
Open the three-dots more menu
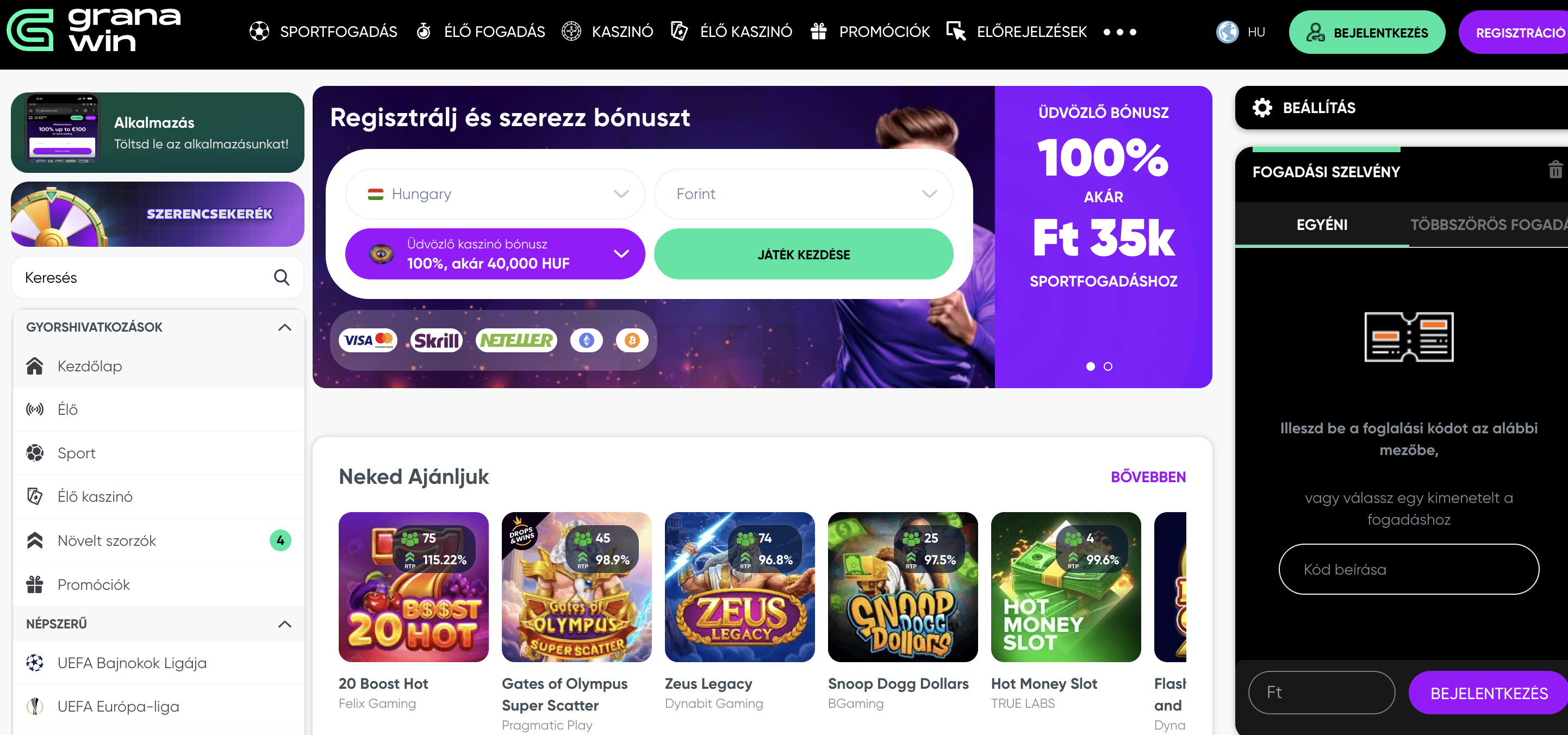1119,32
